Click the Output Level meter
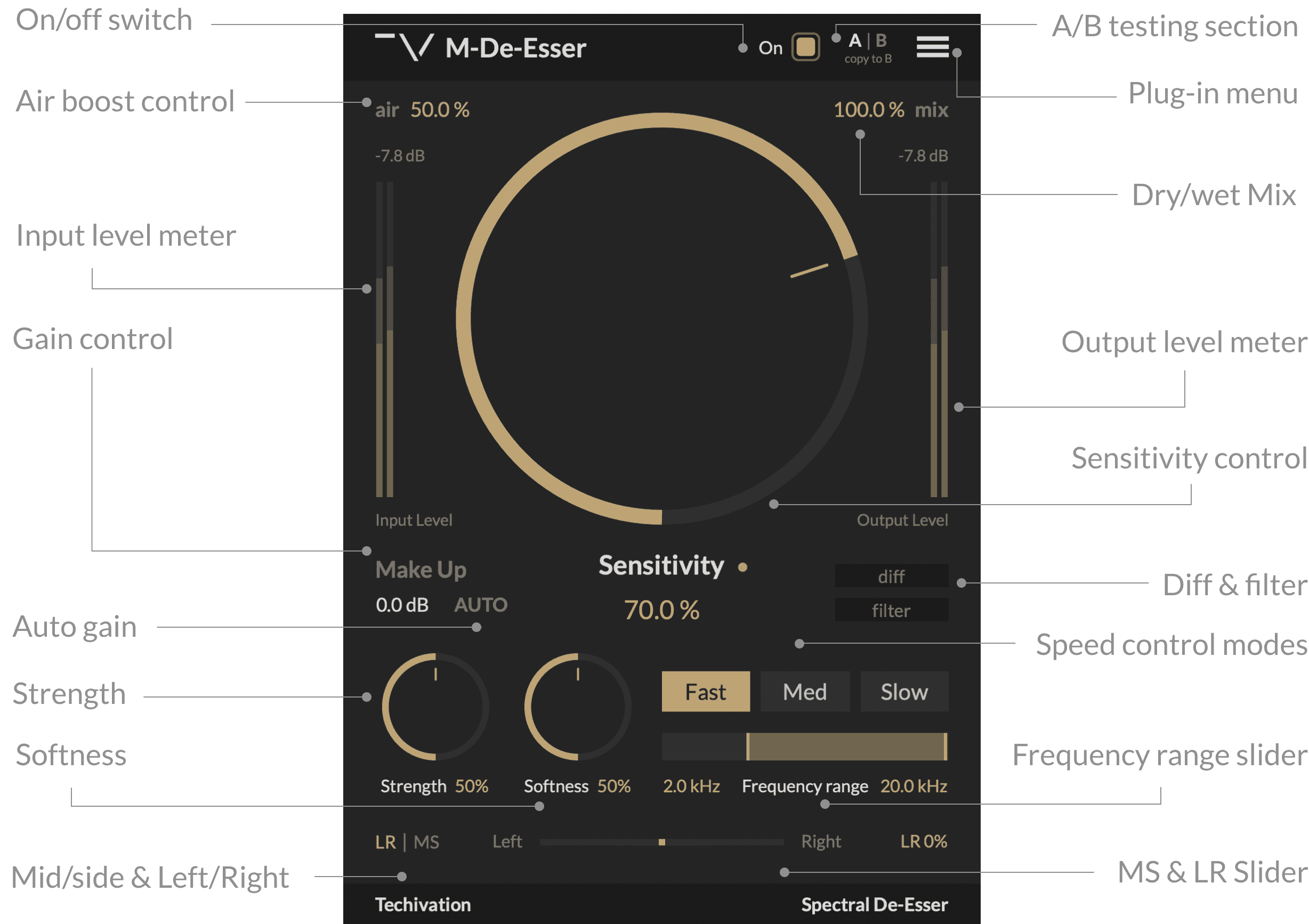1309x924 pixels. click(939, 340)
